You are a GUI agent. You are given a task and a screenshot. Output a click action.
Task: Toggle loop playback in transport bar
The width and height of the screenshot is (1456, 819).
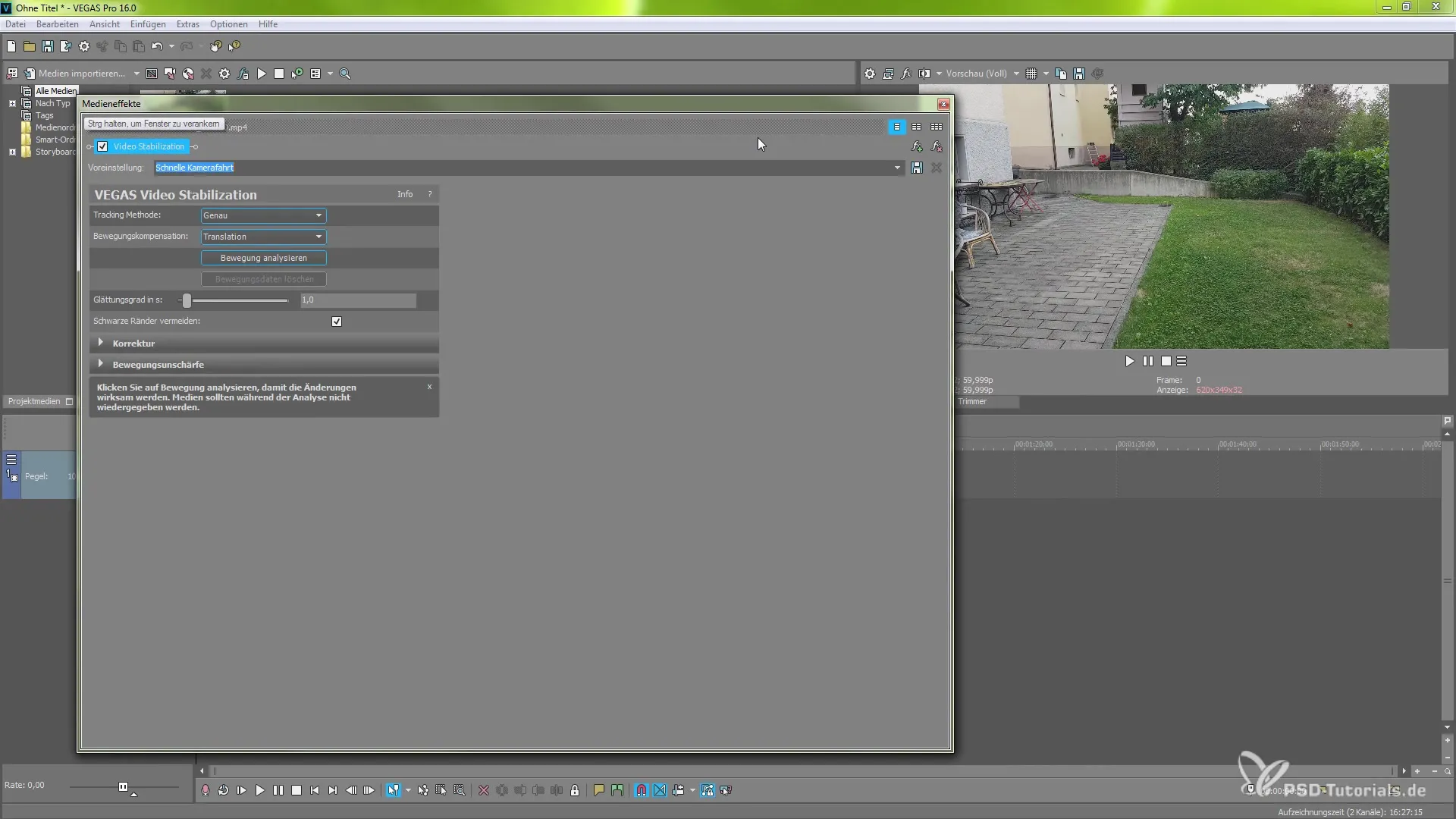coord(223,790)
